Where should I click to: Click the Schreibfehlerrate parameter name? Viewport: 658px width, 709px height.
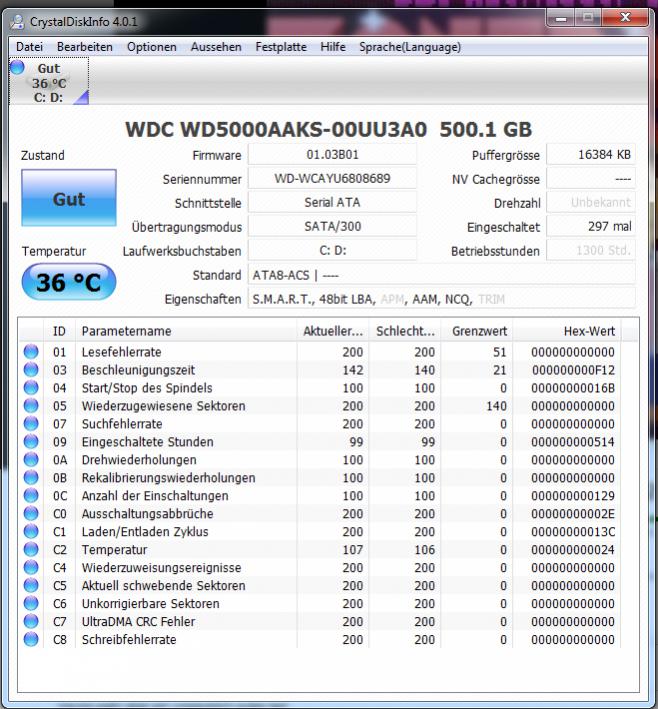(129, 639)
